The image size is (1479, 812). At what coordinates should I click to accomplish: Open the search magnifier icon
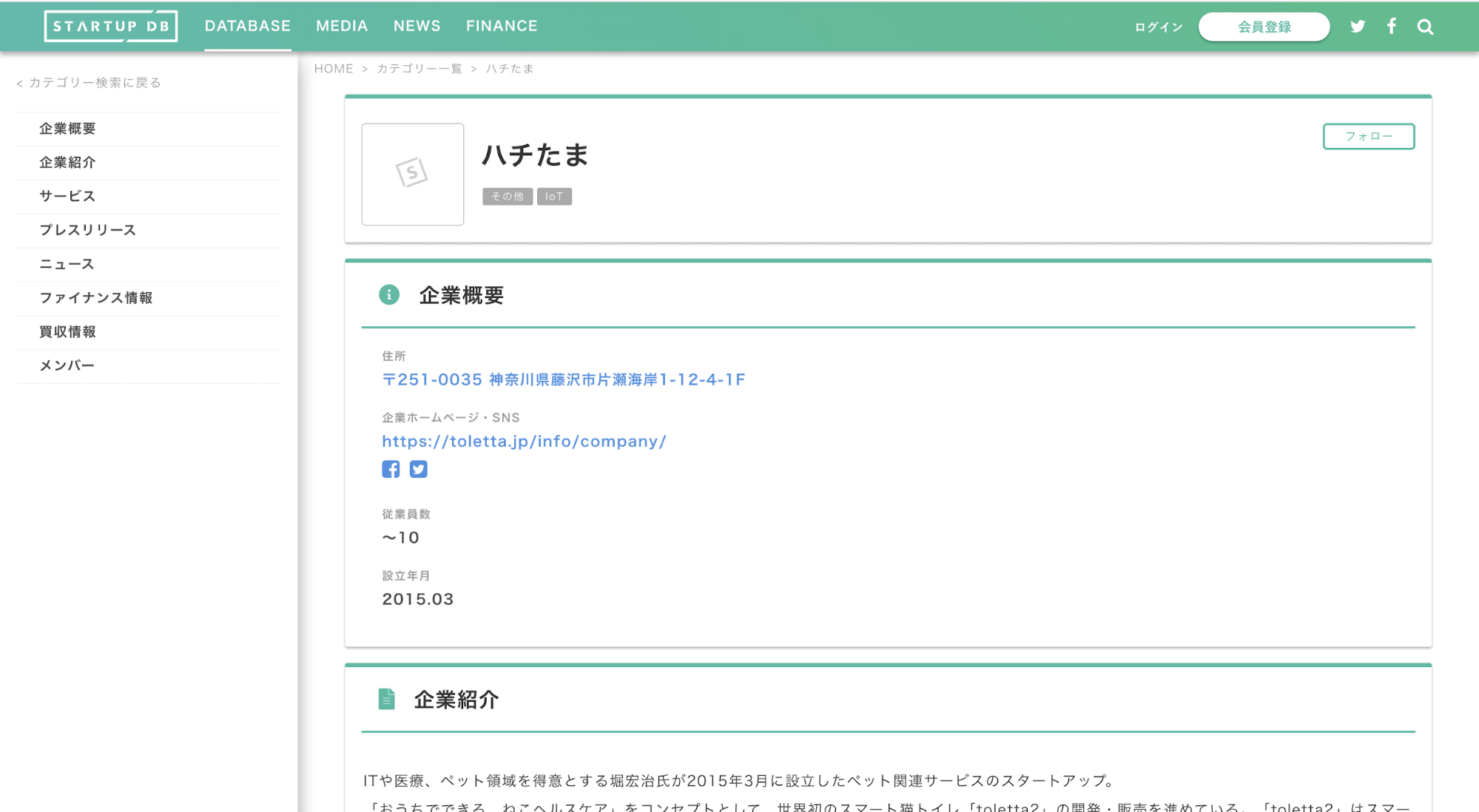pos(1425,26)
